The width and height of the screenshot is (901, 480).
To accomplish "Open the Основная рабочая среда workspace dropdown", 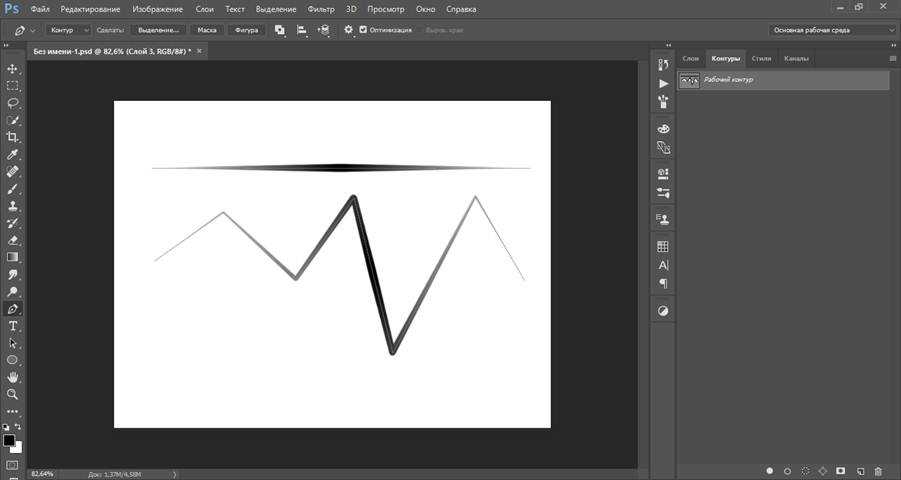I will [832, 30].
